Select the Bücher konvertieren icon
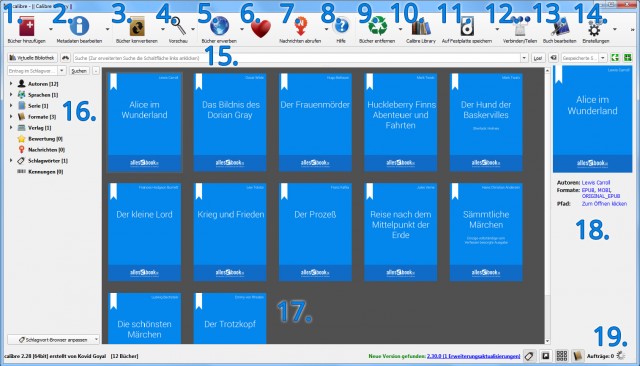640x366 pixels. pos(137,27)
